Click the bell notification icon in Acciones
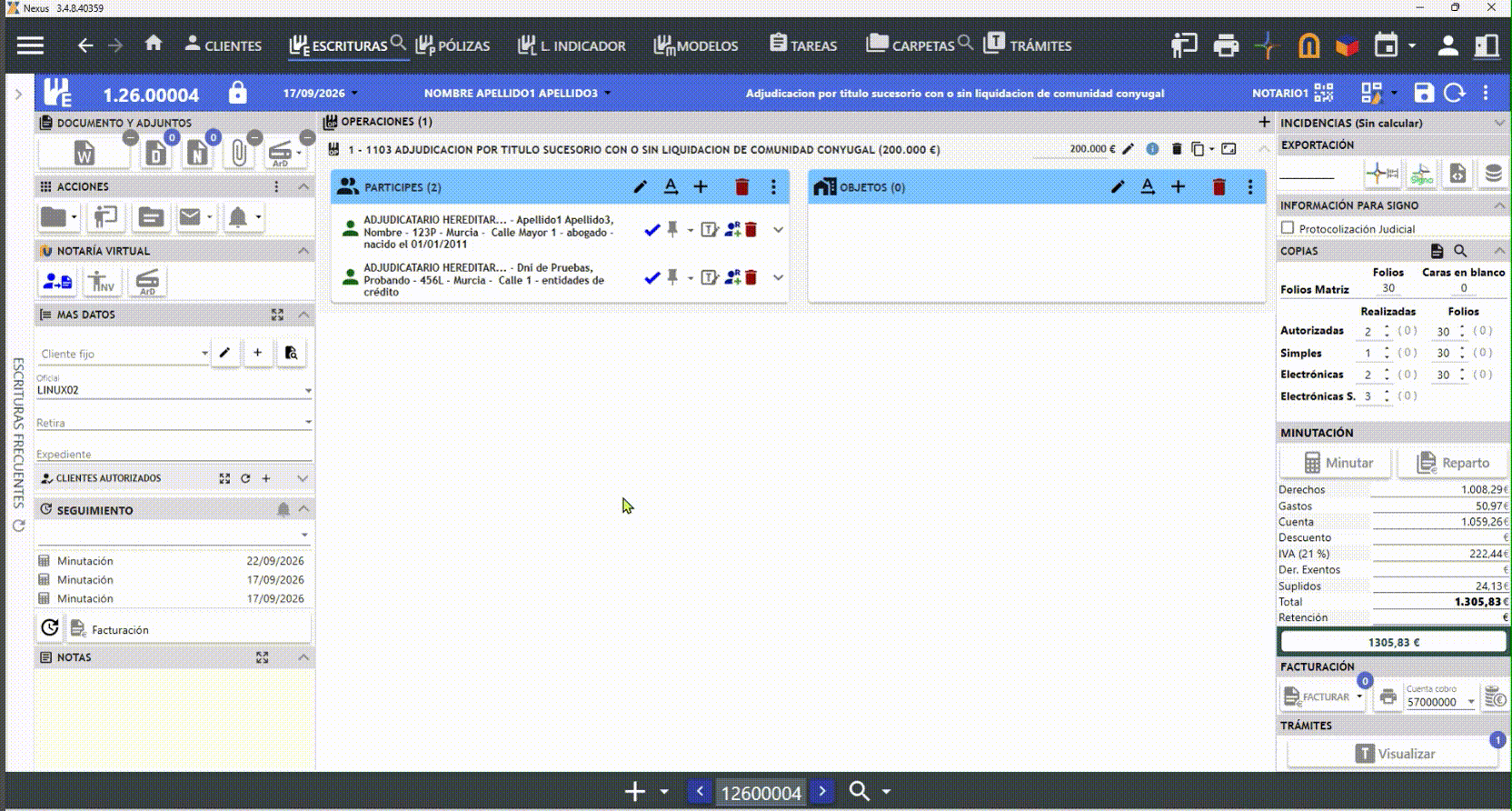 click(x=237, y=217)
